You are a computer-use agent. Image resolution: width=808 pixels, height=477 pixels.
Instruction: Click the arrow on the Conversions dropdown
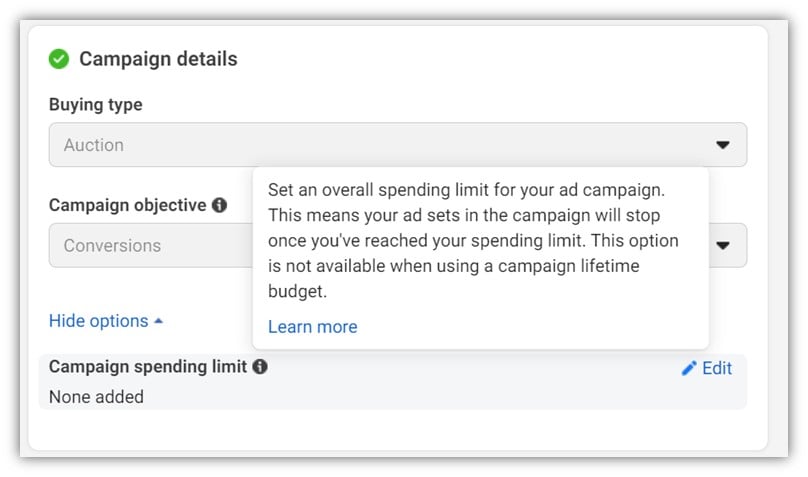tap(723, 245)
